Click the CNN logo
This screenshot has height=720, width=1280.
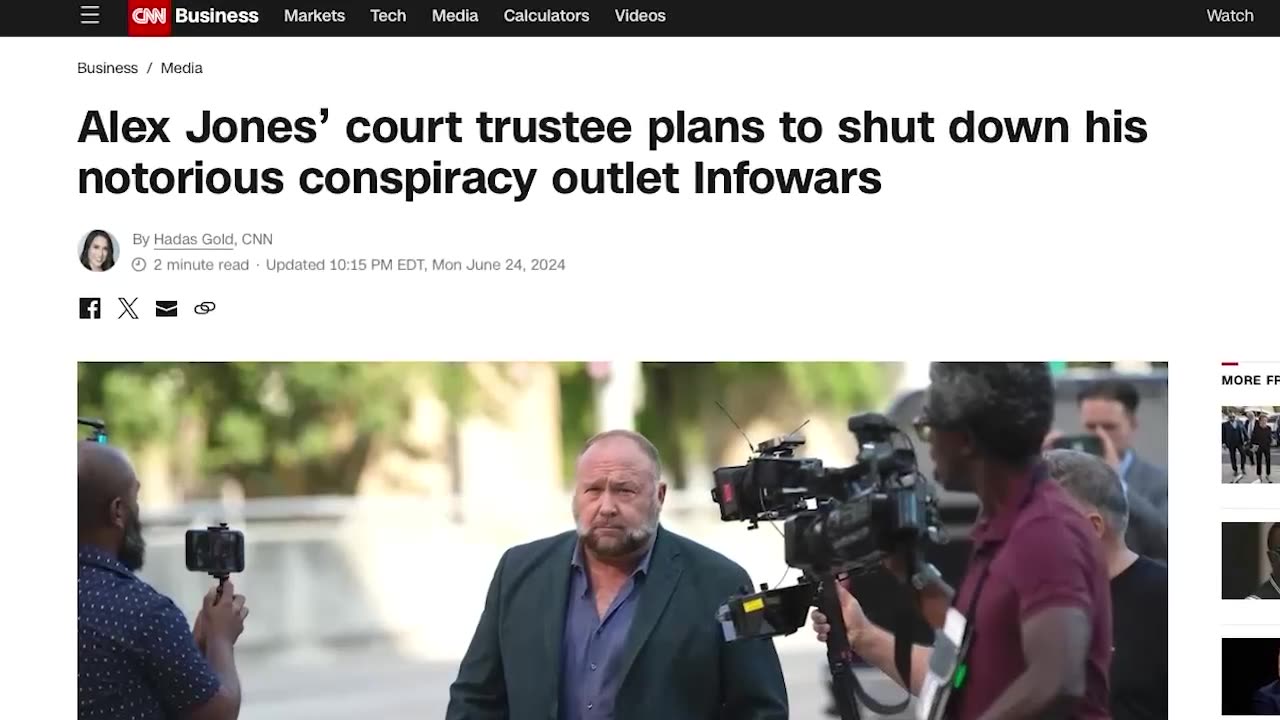(x=149, y=16)
